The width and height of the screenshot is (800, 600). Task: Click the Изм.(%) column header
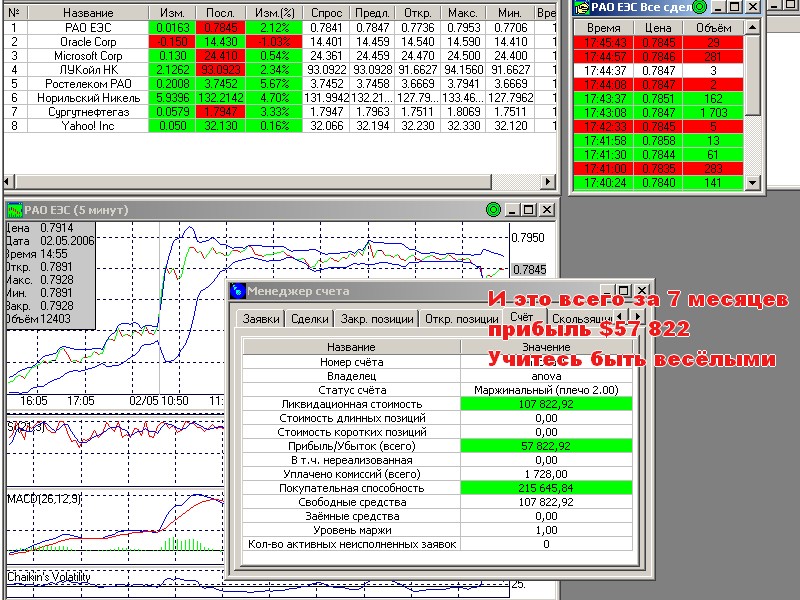click(x=273, y=12)
